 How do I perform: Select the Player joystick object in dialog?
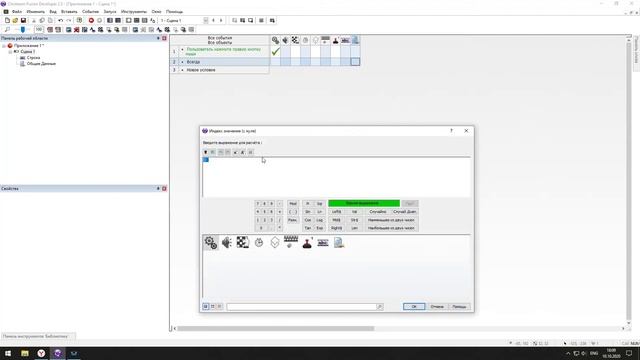(x=307, y=243)
